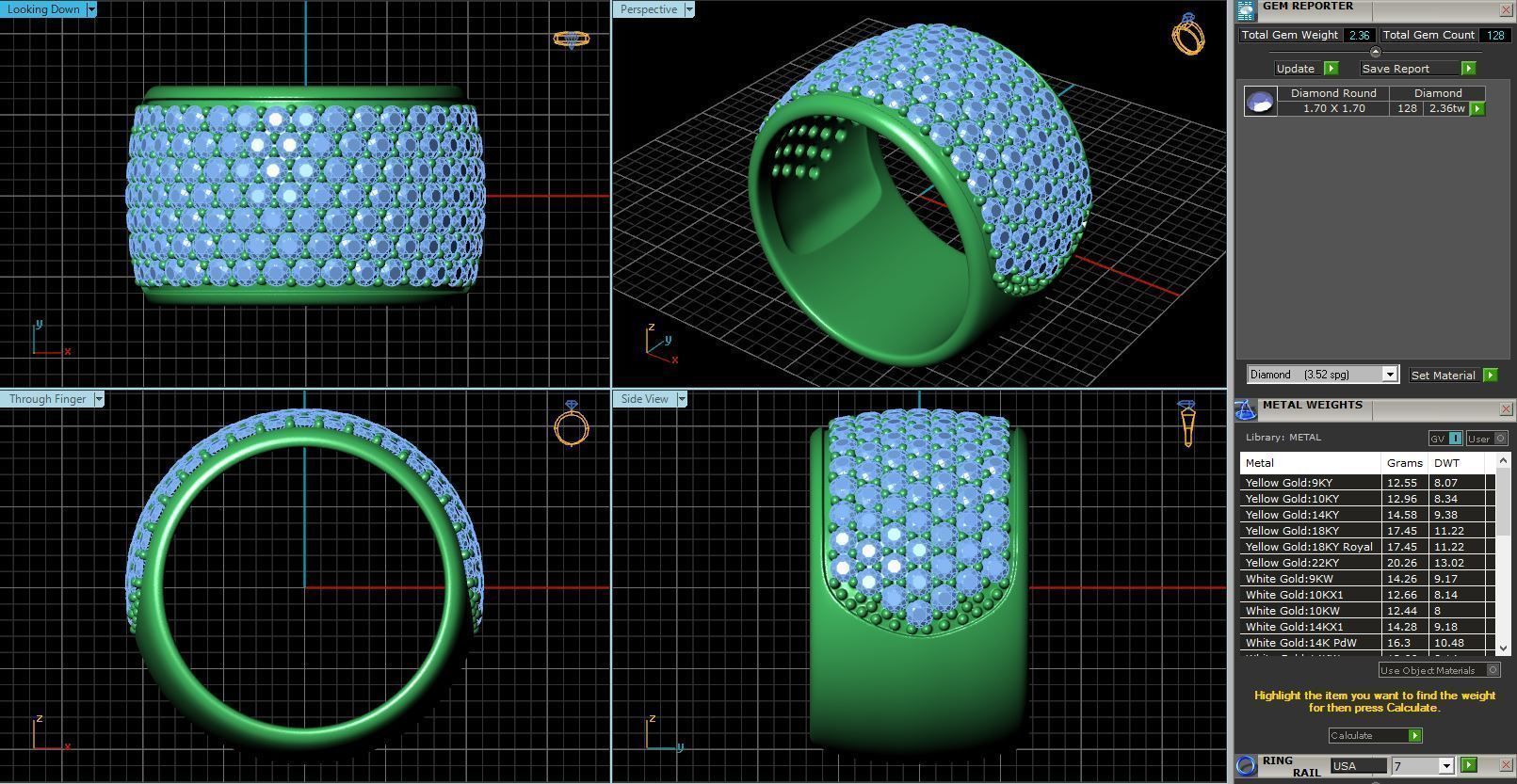Click the 1.70 X 1.70 size cell
Screen dimensions: 1517x784
1333,108
